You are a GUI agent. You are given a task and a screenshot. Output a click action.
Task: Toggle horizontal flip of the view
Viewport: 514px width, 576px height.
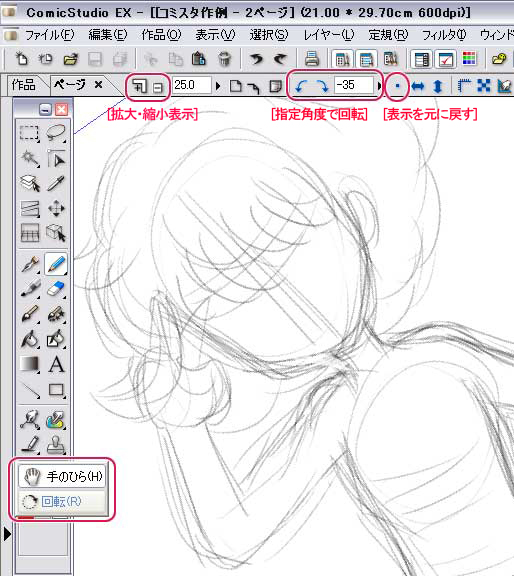tap(418, 87)
